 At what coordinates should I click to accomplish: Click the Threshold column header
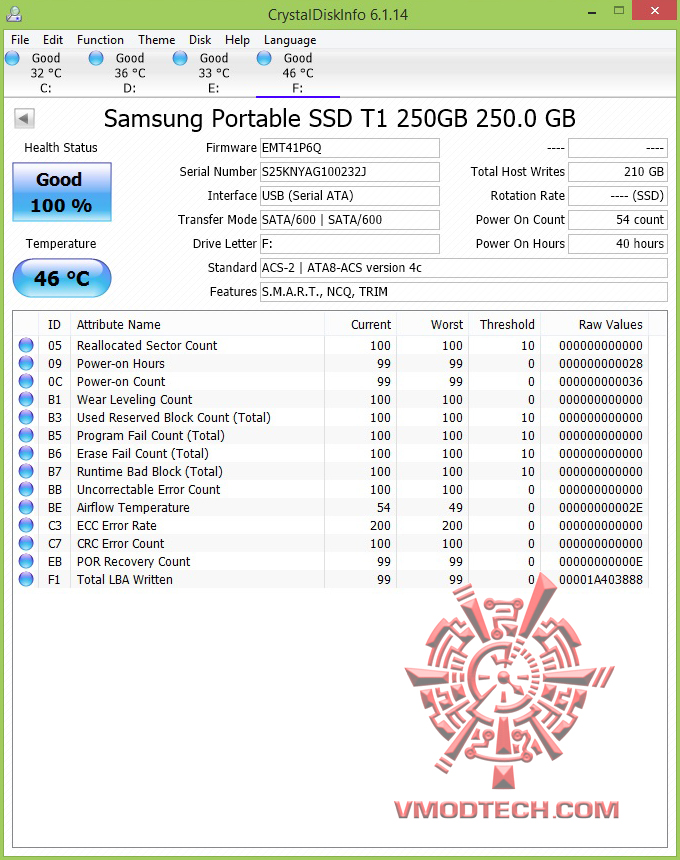tap(505, 325)
